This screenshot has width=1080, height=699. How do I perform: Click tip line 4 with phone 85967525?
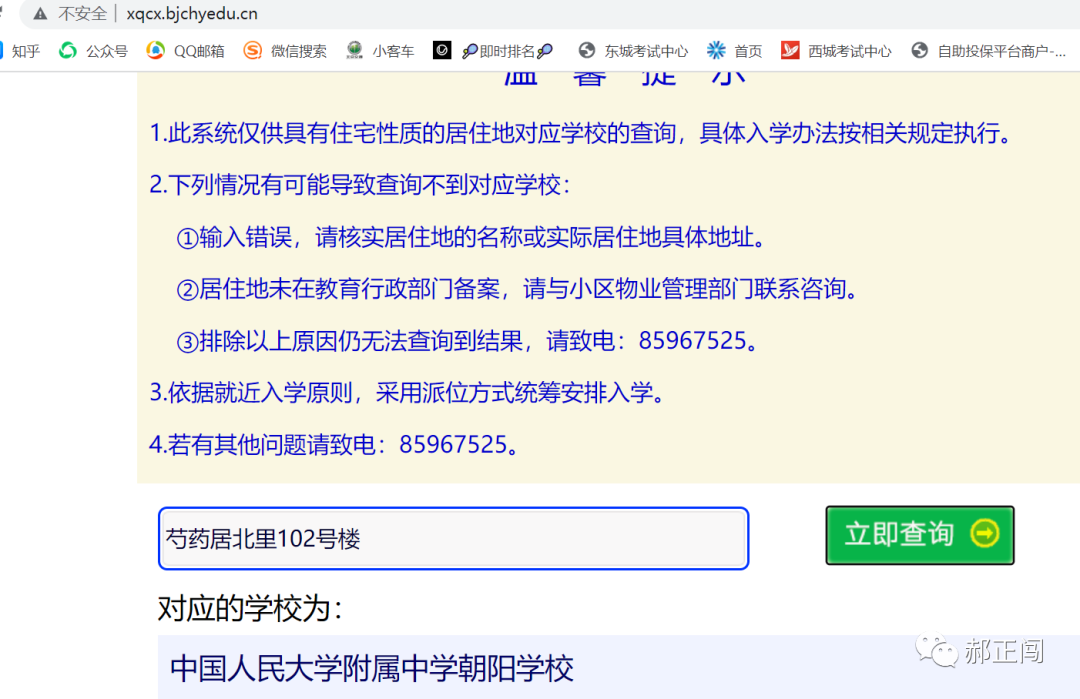click(x=334, y=445)
